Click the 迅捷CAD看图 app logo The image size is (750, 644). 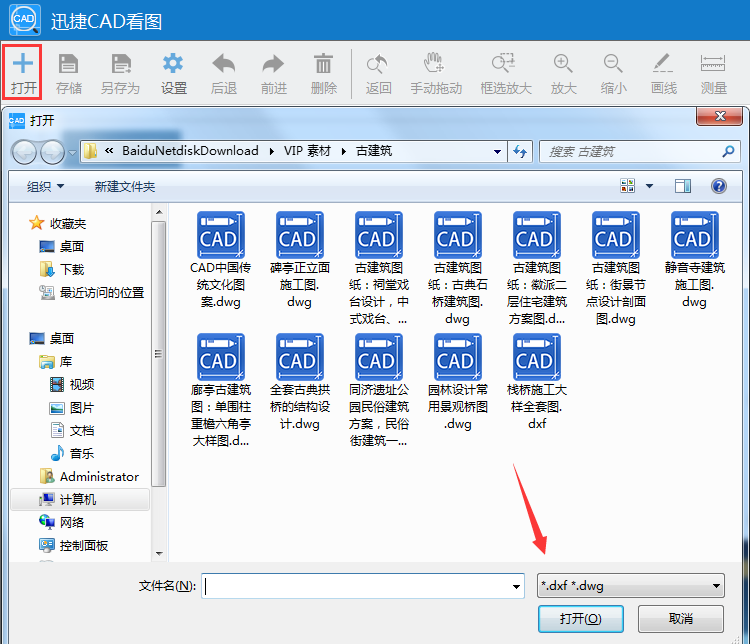(x=25, y=20)
